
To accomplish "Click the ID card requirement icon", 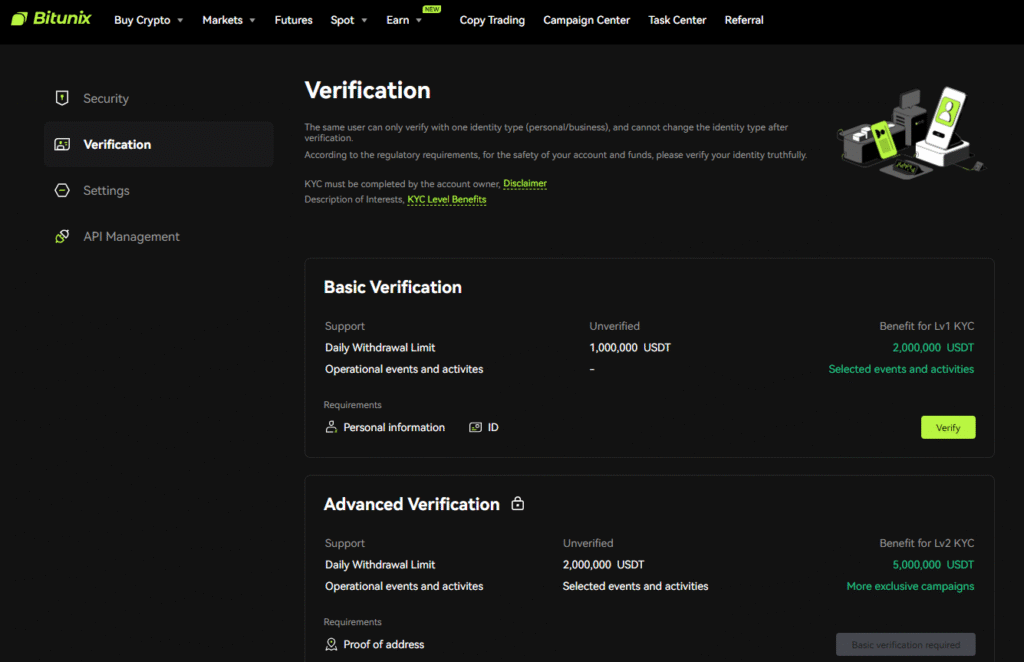I will (x=475, y=427).
